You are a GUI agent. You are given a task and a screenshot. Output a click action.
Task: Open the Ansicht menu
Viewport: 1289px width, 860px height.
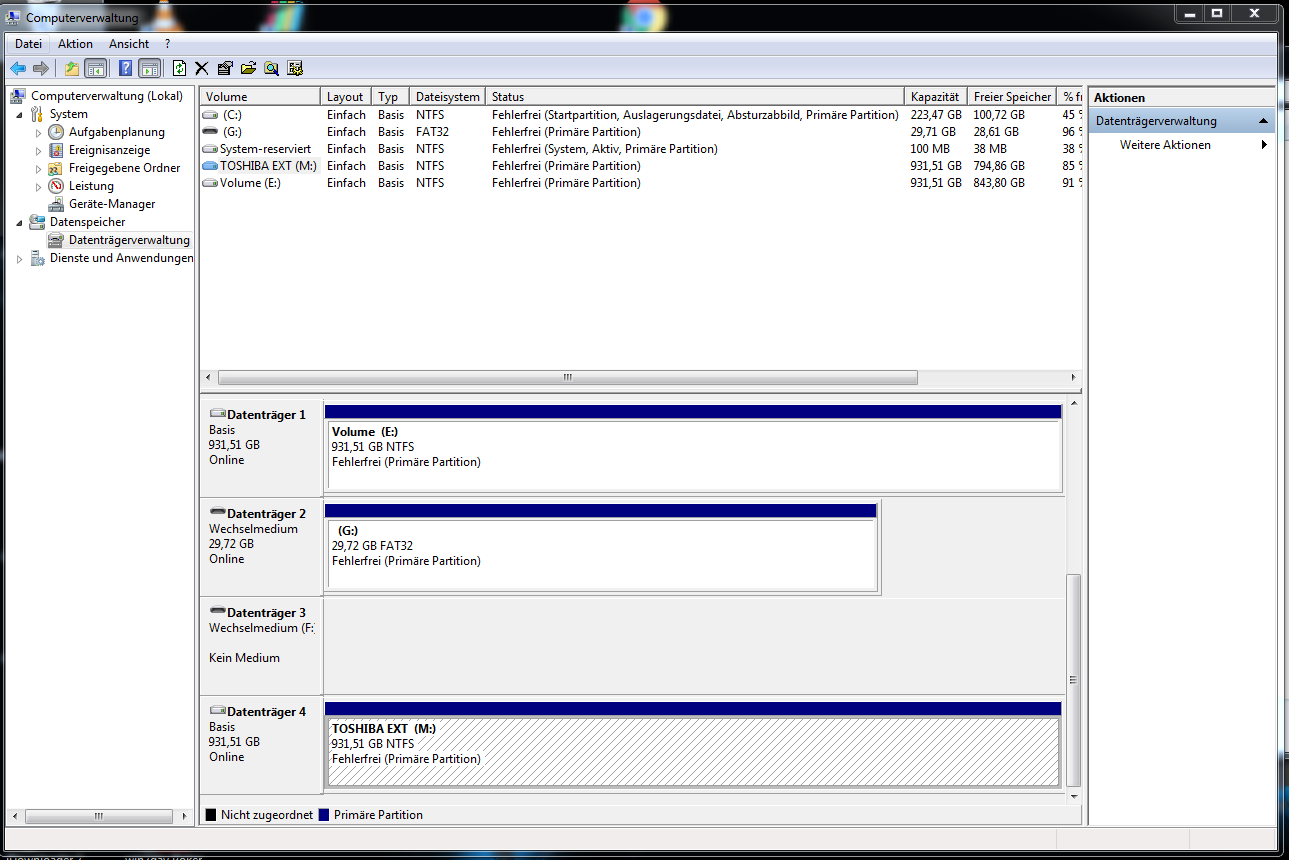click(129, 44)
